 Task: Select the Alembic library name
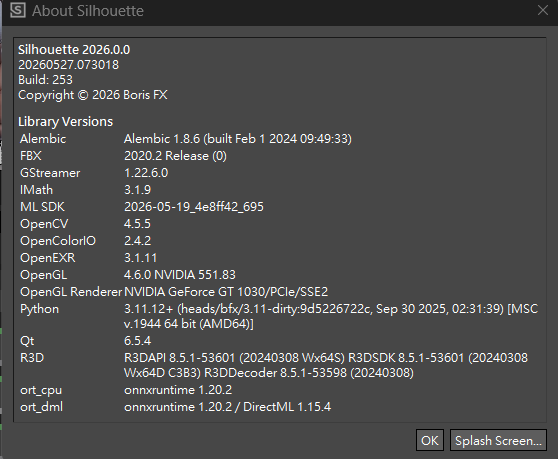(x=43, y=139)
